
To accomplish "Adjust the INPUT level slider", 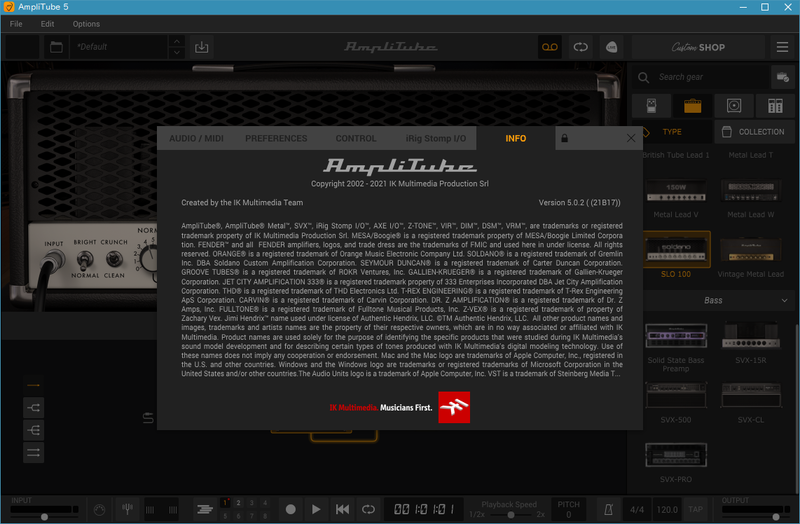I will pos(44,517).
